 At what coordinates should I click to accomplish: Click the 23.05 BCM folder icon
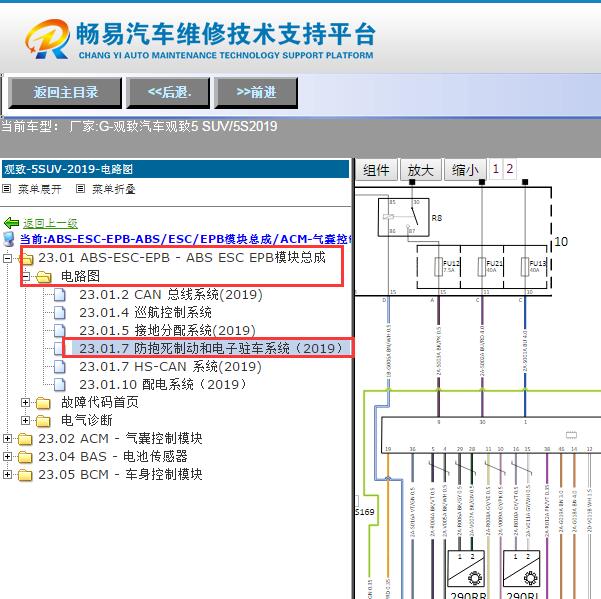click(25, 475)
